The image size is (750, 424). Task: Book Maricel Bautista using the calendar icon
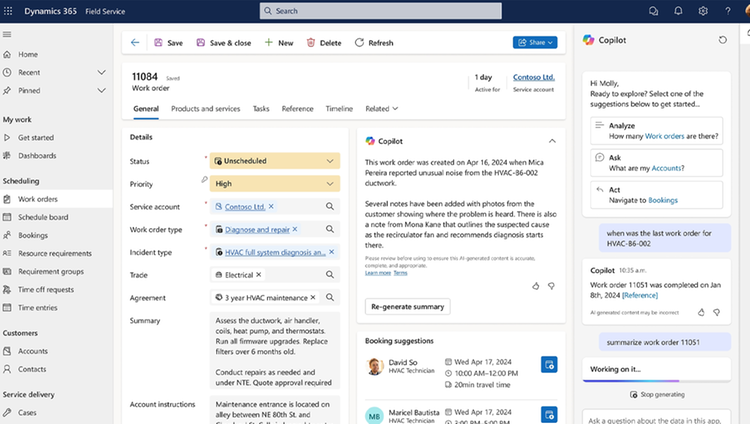549,414
